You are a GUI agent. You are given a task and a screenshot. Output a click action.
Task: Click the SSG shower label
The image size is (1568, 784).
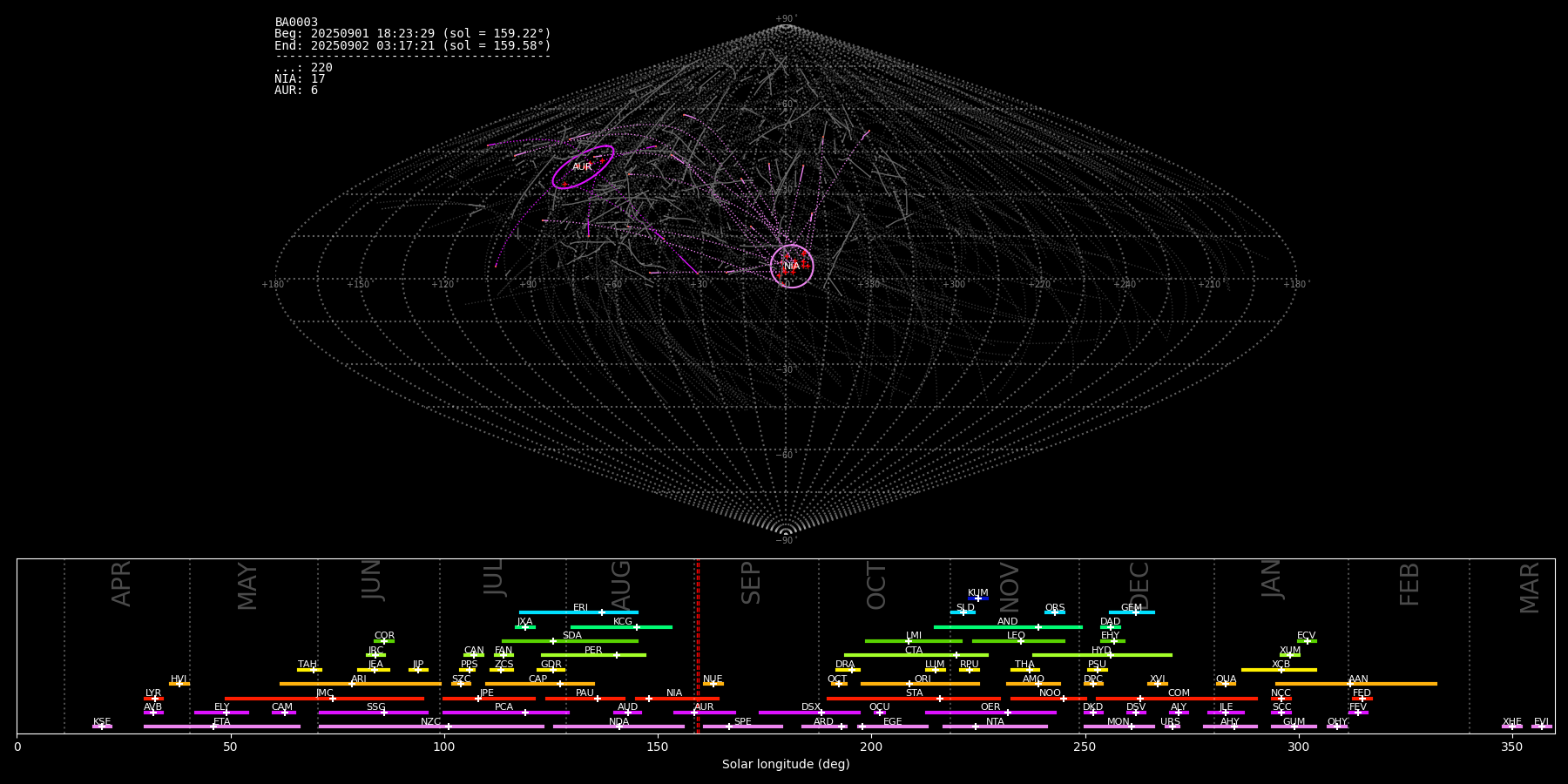pyautogui.click(x=375, y=707)
